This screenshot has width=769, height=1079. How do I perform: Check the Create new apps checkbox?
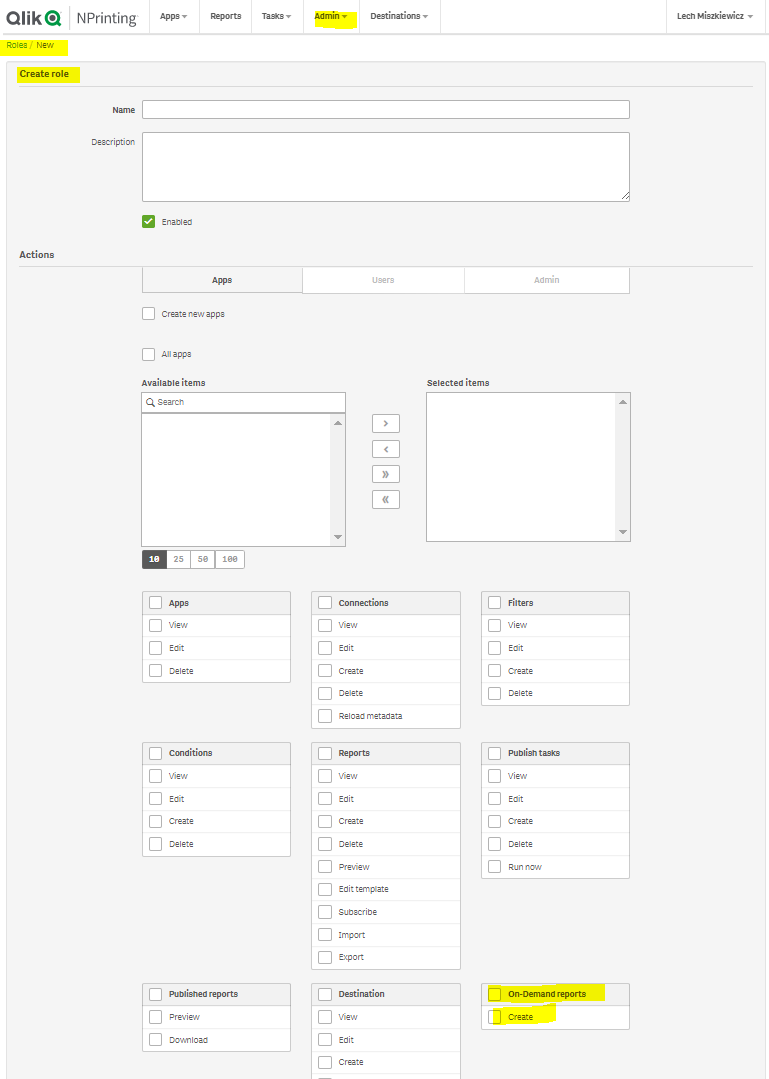pos(149,313)
